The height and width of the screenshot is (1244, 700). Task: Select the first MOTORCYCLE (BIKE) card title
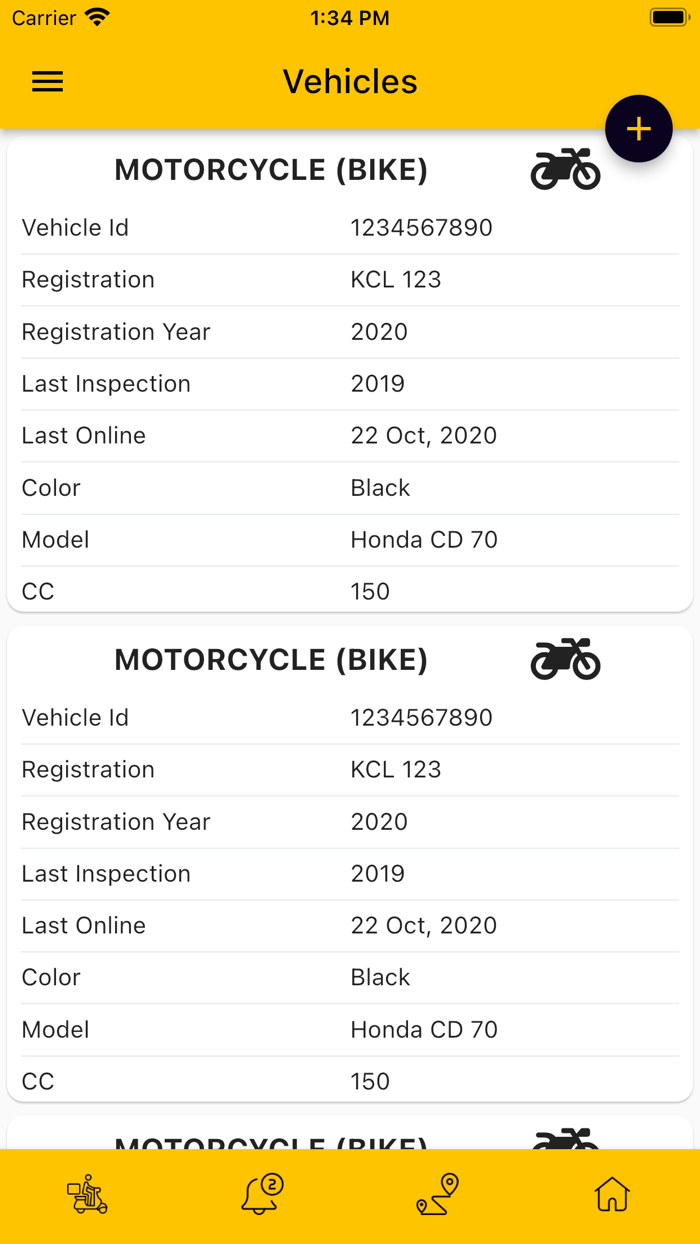coord(271,170)
